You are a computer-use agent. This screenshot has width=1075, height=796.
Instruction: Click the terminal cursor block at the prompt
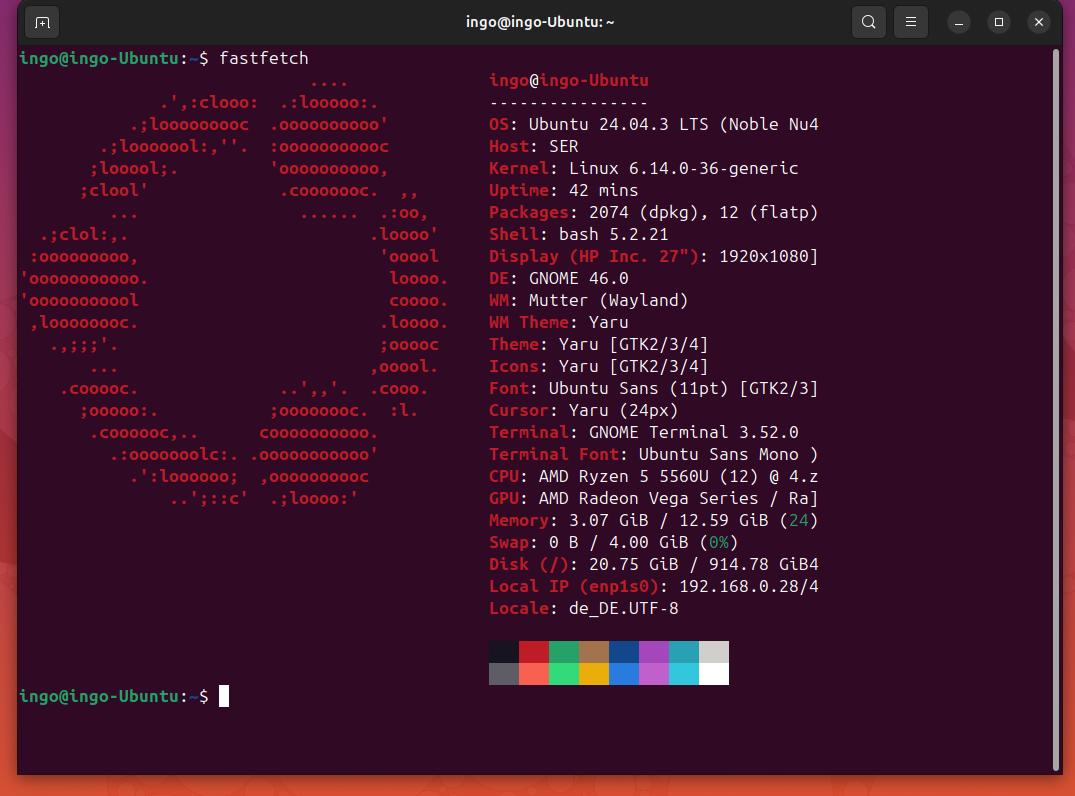pos(224,696)
